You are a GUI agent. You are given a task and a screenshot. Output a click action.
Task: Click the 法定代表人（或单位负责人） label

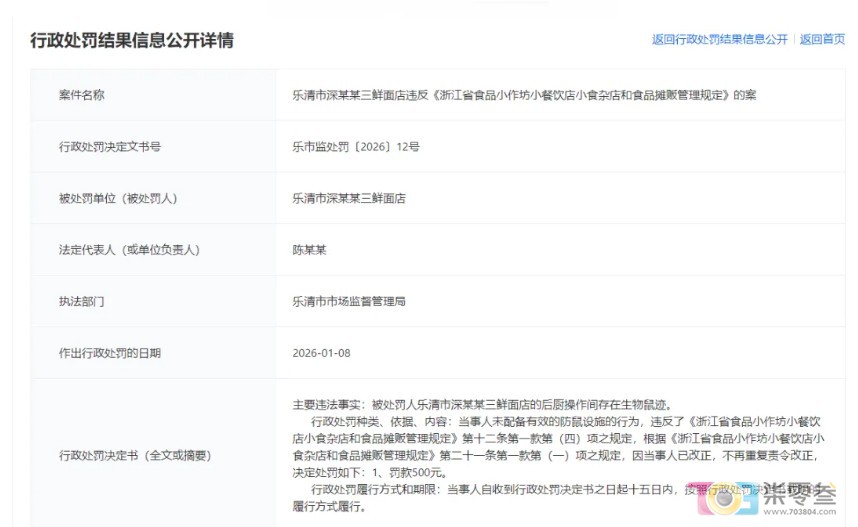click(x=129, y=250)
